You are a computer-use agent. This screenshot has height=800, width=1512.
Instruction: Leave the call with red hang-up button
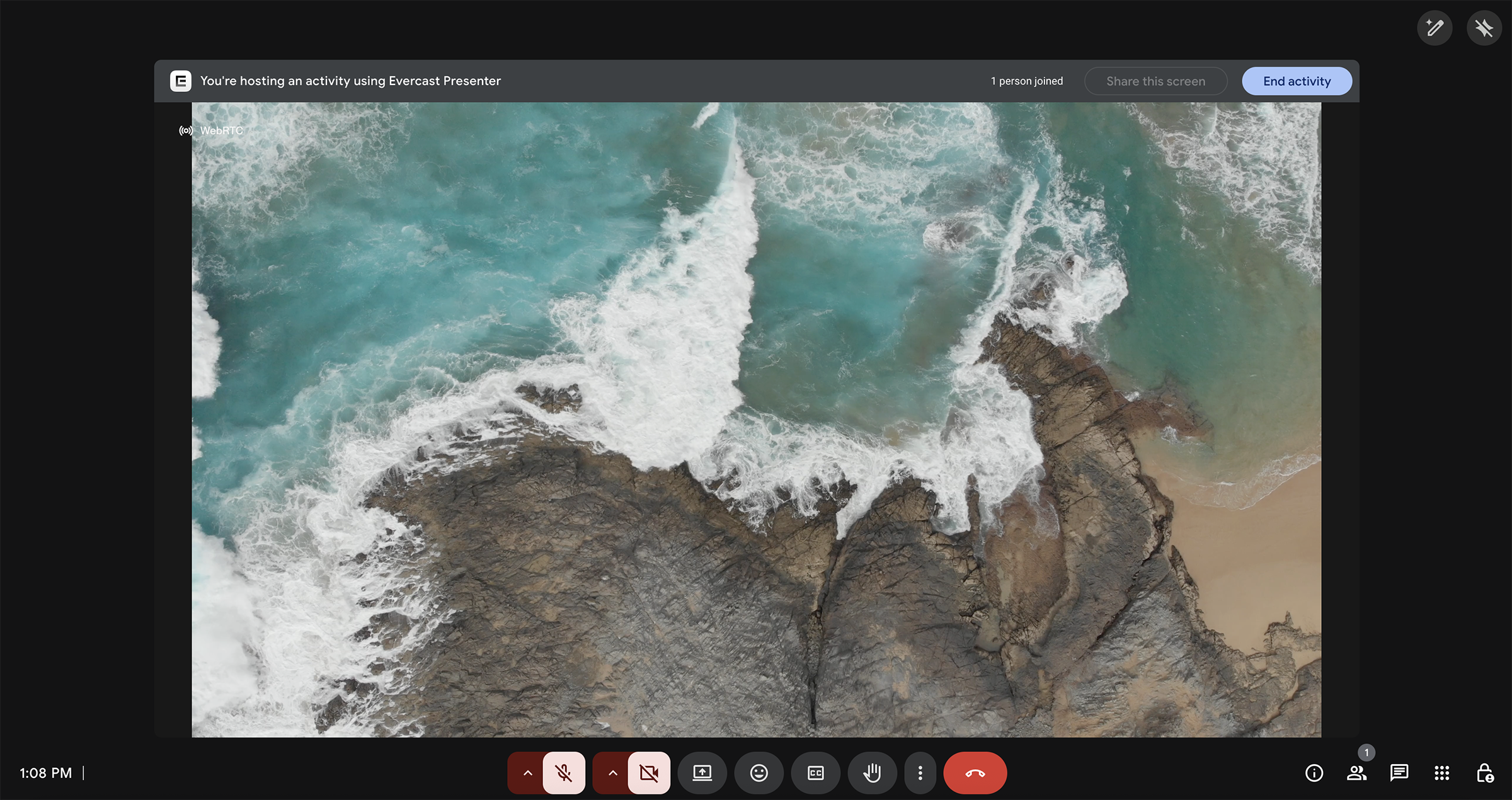click(x=975, y=772)
